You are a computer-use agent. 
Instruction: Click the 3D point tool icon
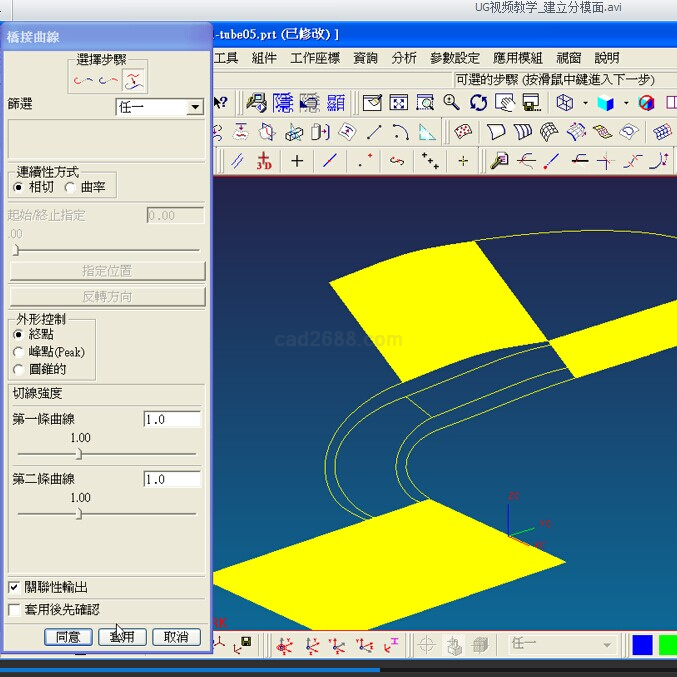click(264, 160)
